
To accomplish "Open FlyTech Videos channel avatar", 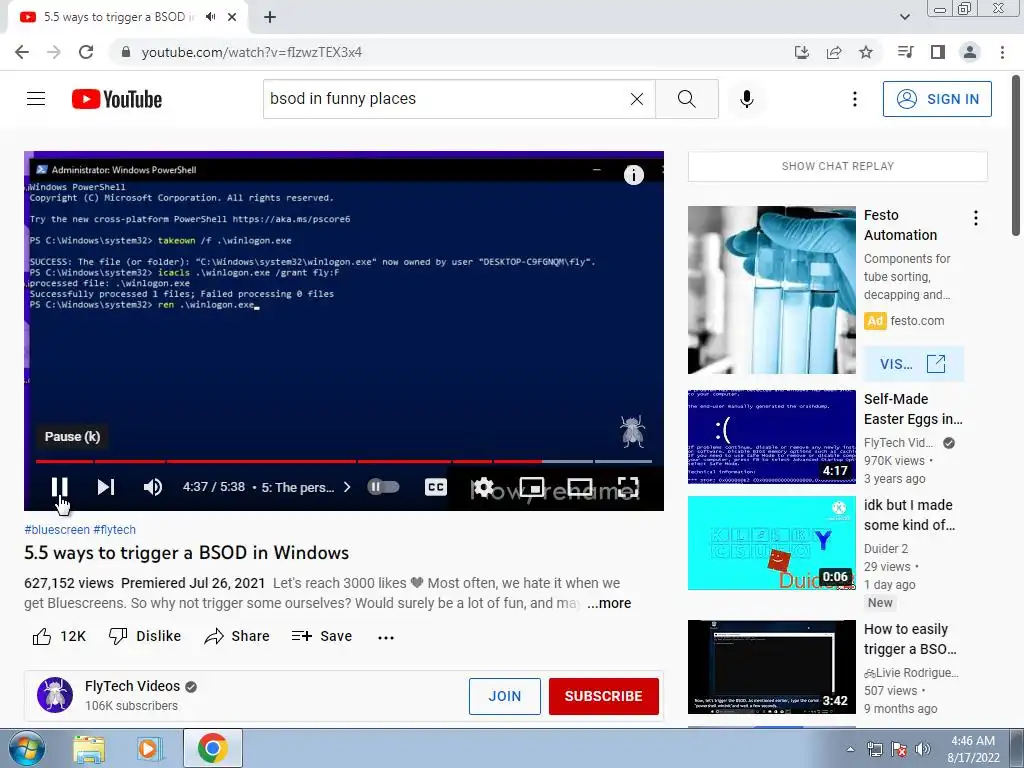I will click(55, 695).
